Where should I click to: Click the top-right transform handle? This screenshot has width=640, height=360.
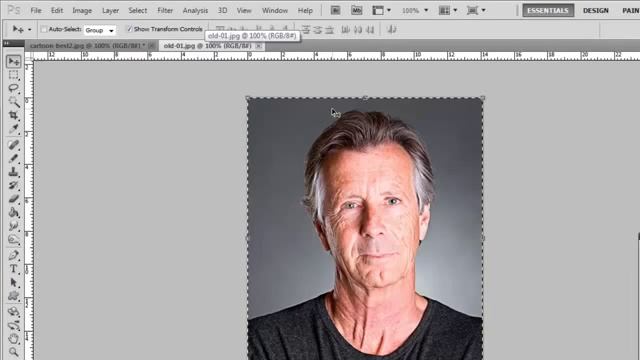[483, 98]
